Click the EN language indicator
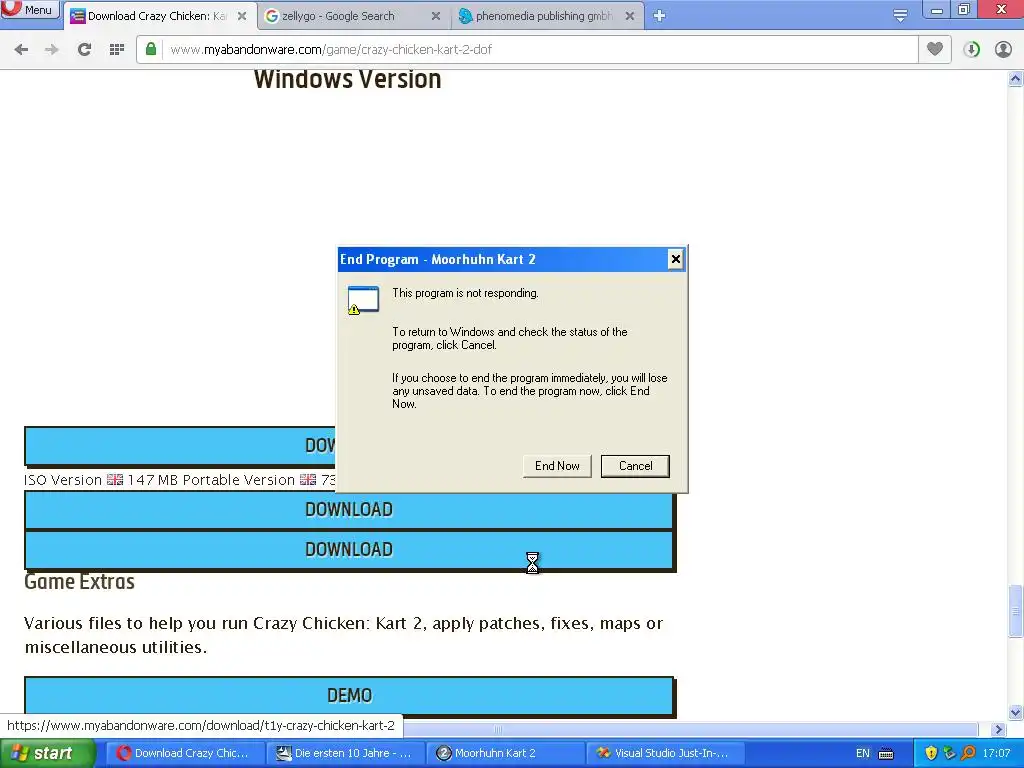 tap(863, 753)
